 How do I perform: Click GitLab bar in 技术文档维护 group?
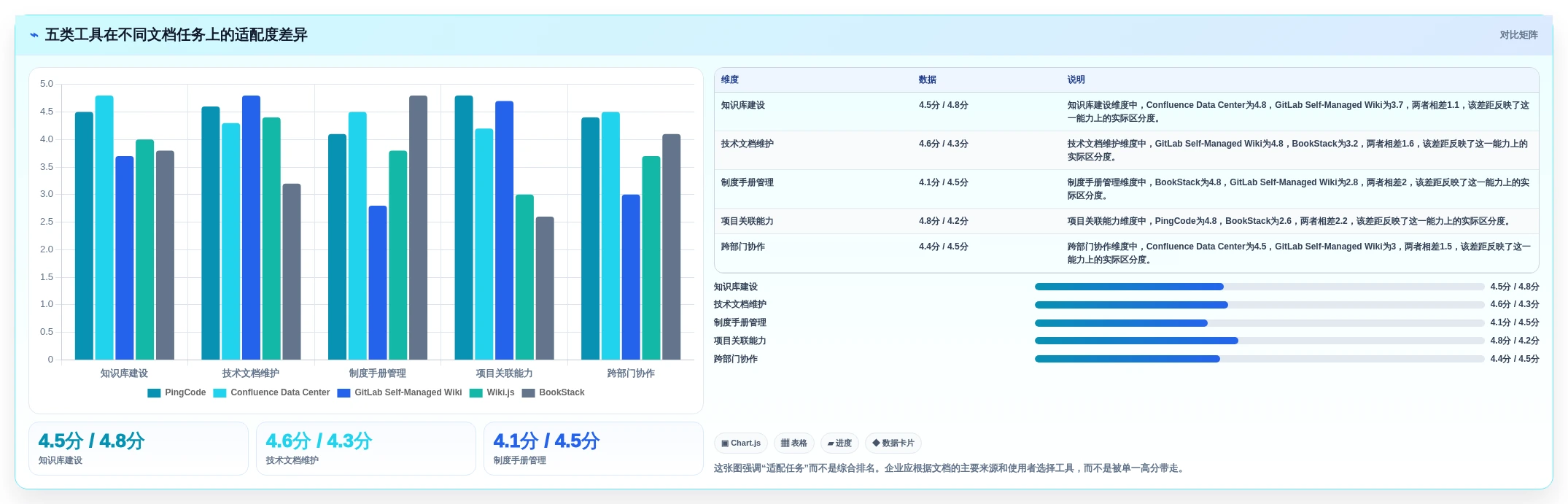pos(251,228)
